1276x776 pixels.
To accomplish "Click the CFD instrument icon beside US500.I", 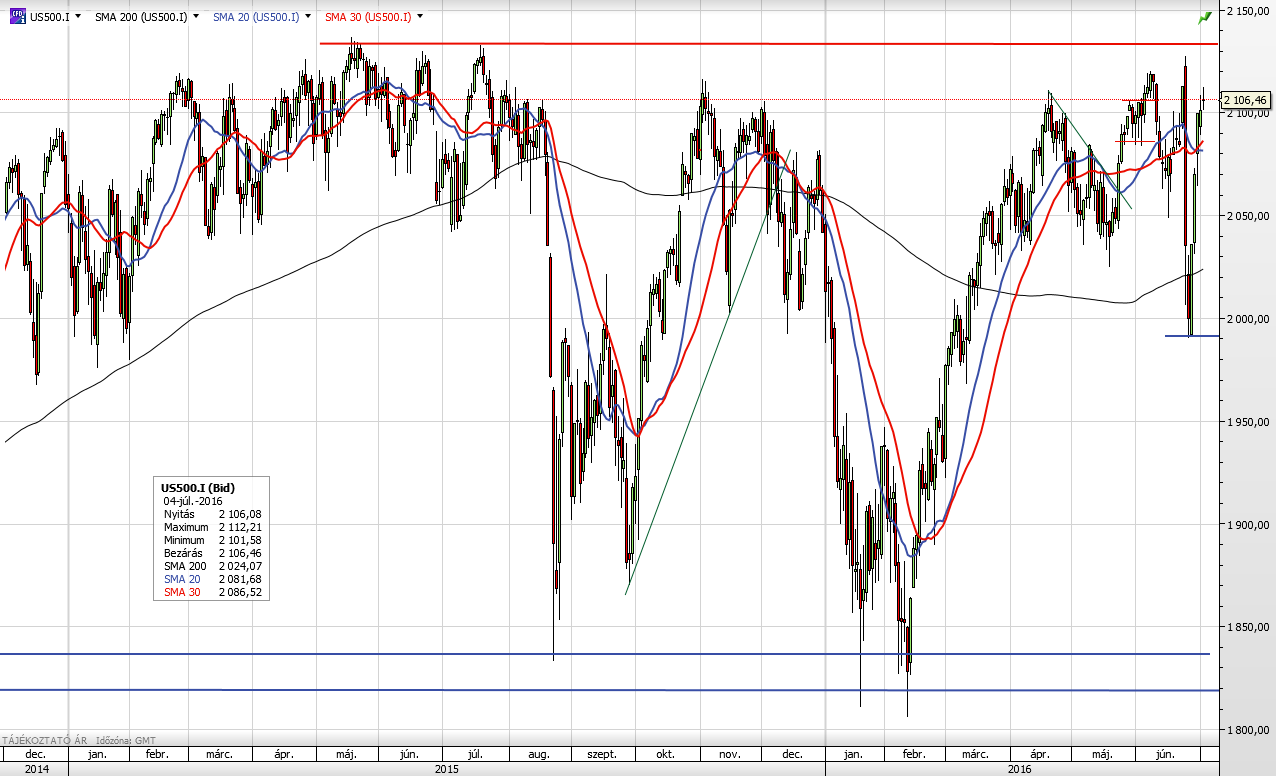I will [17, 16].
